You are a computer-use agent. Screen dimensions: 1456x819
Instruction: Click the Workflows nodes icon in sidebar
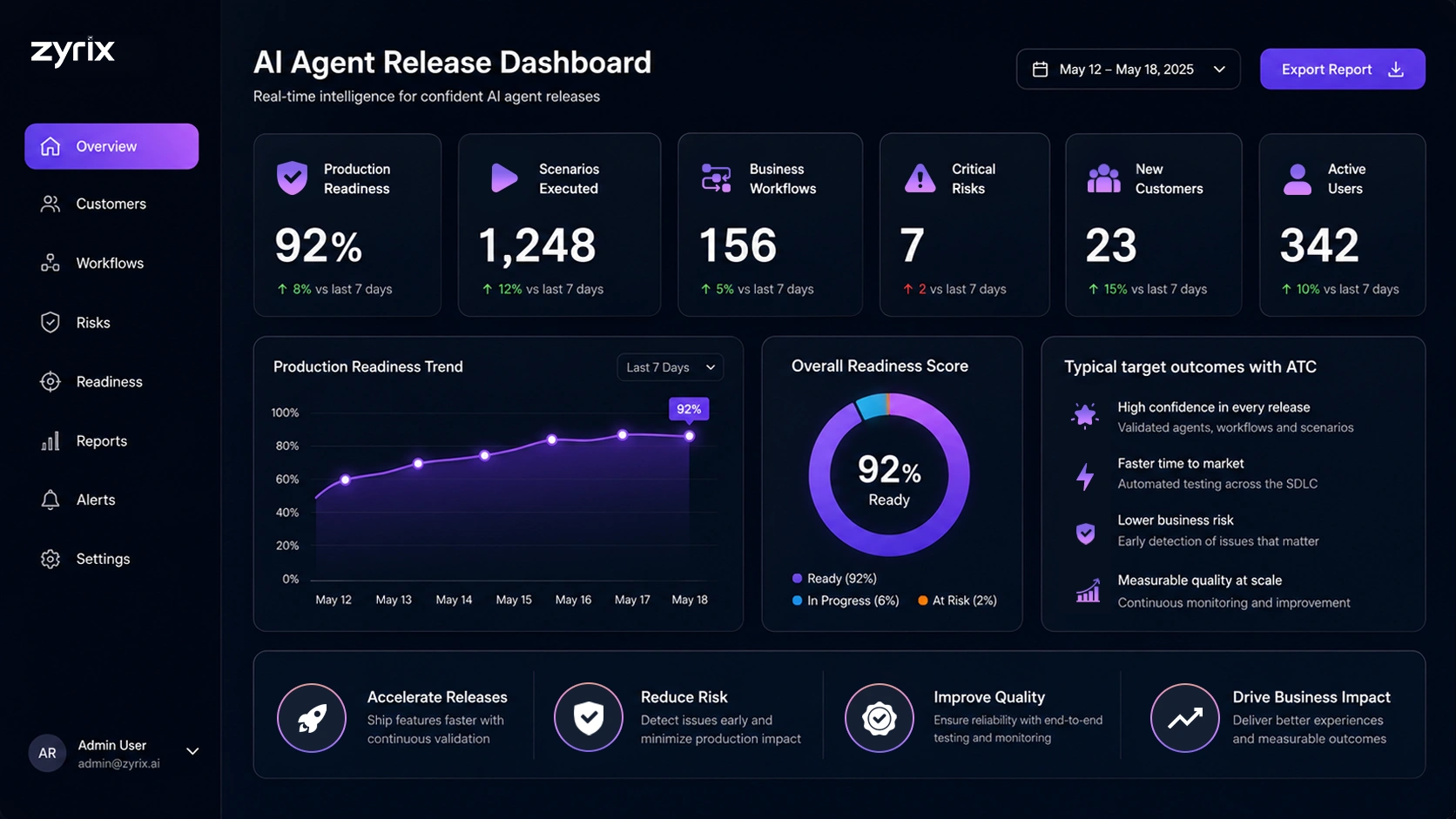coord(51,263)
